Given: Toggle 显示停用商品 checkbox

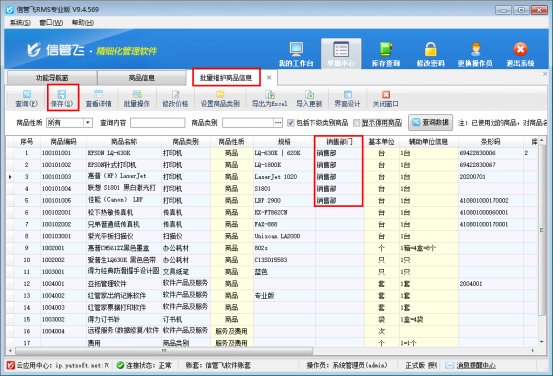Looking at the screenshot, I should pyautogui.click(x=357, y=123).
